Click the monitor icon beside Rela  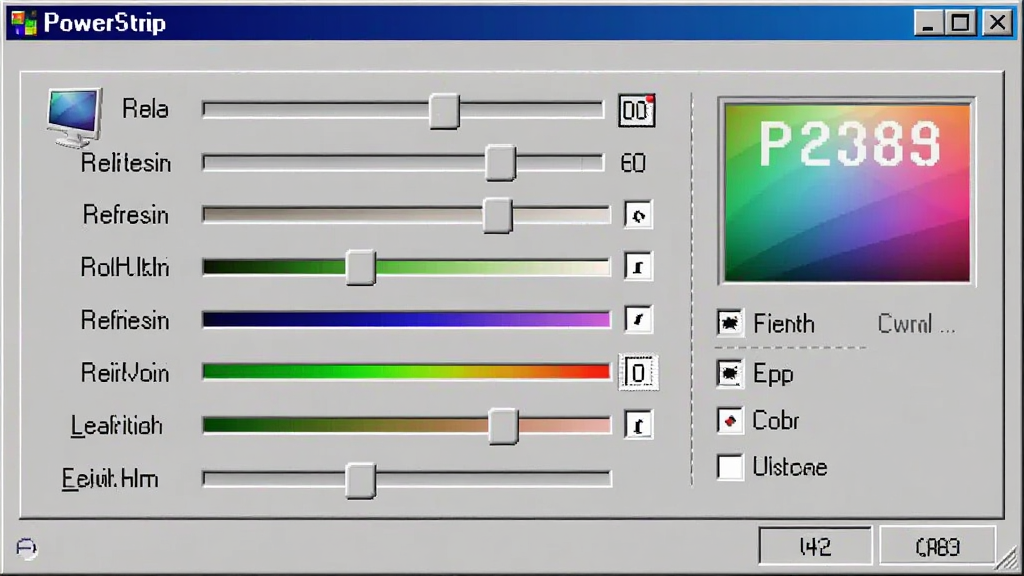[x=74, y=116]
